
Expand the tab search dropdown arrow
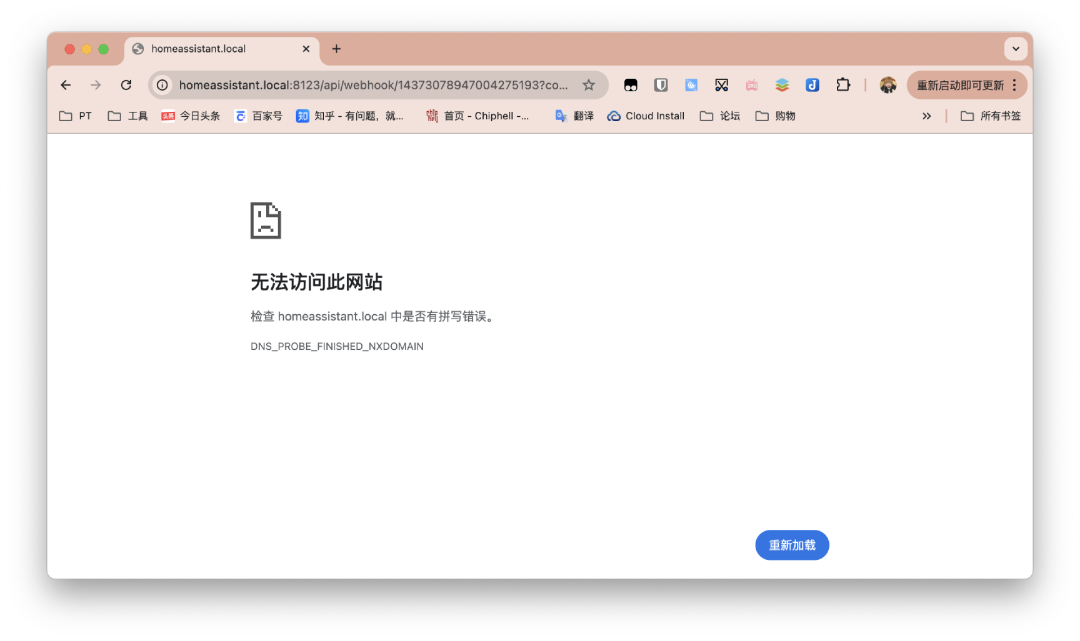point(1016,49)
